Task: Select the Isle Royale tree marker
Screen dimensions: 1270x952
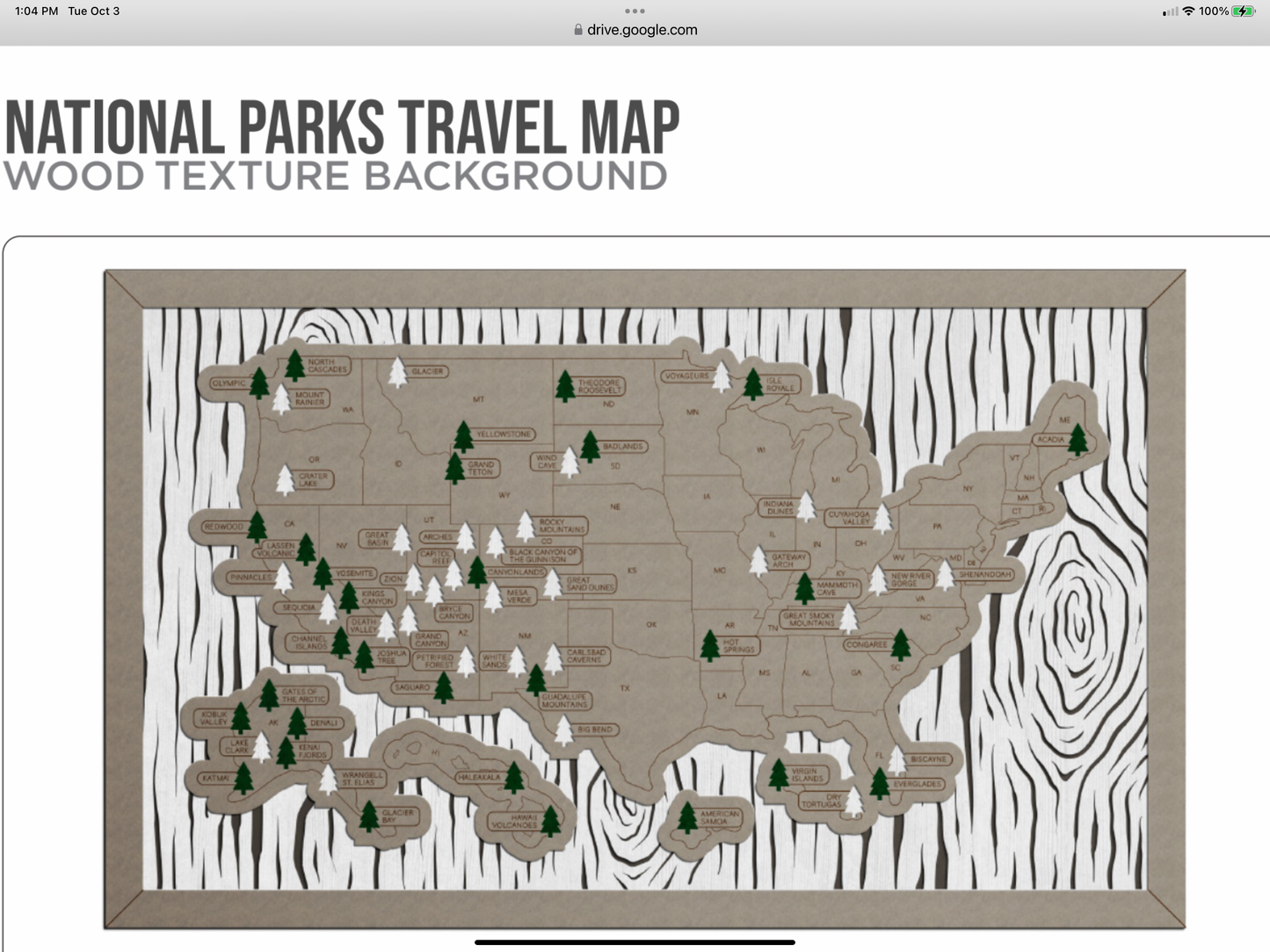Action: tap(754, 384)
